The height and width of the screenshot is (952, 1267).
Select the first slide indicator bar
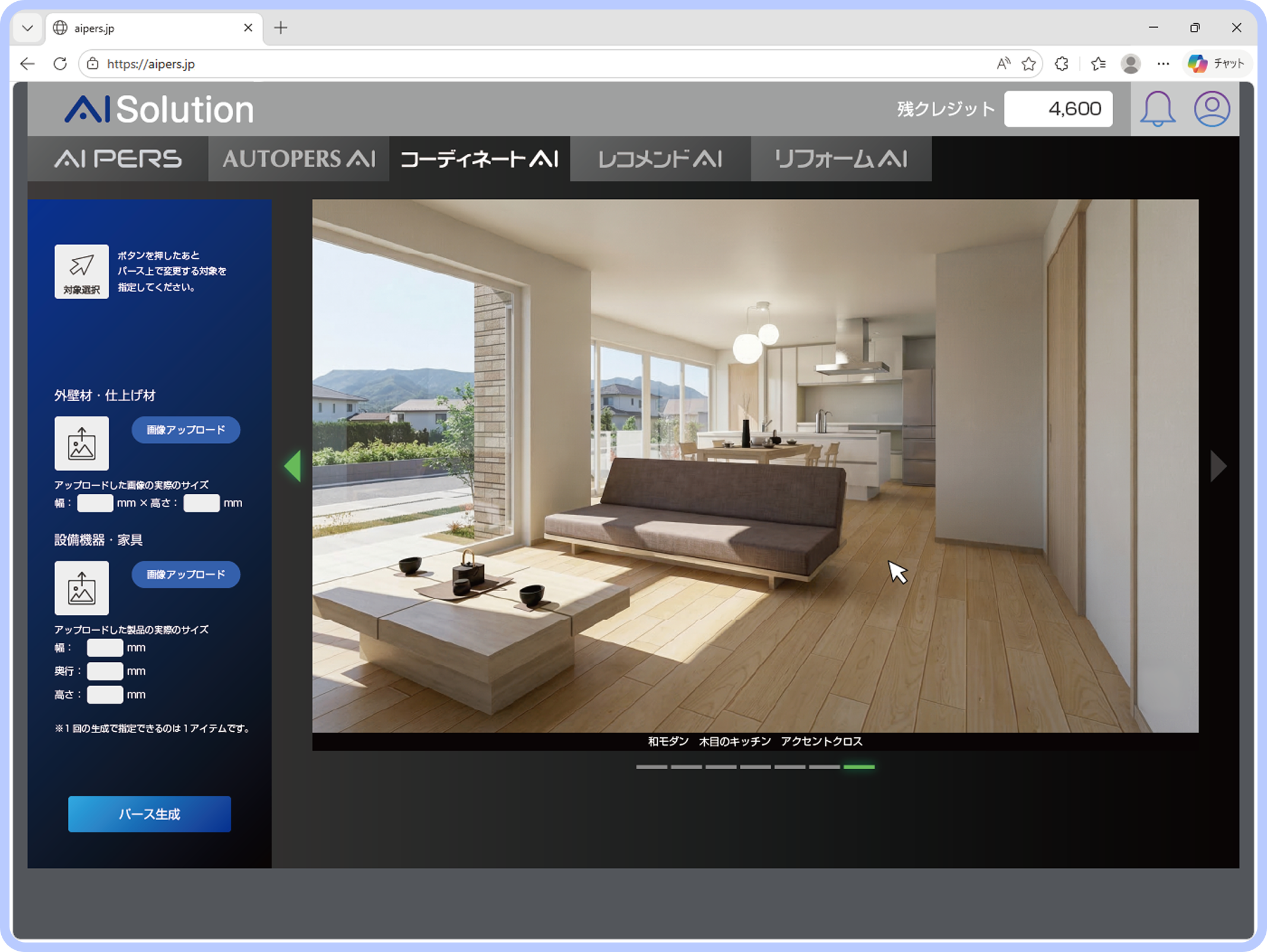651,767
